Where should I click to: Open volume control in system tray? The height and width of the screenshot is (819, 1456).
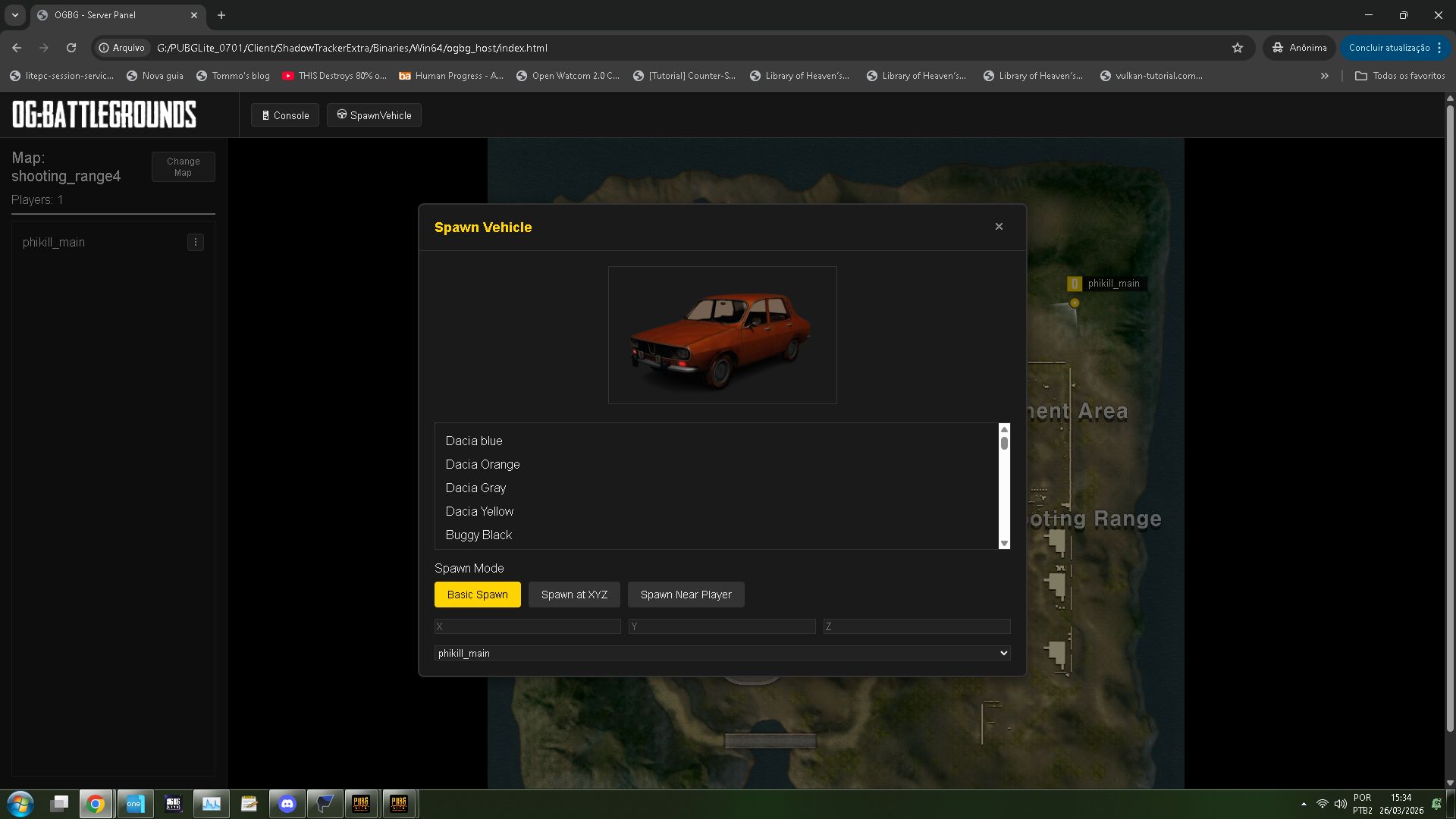tap(1340, 804)
